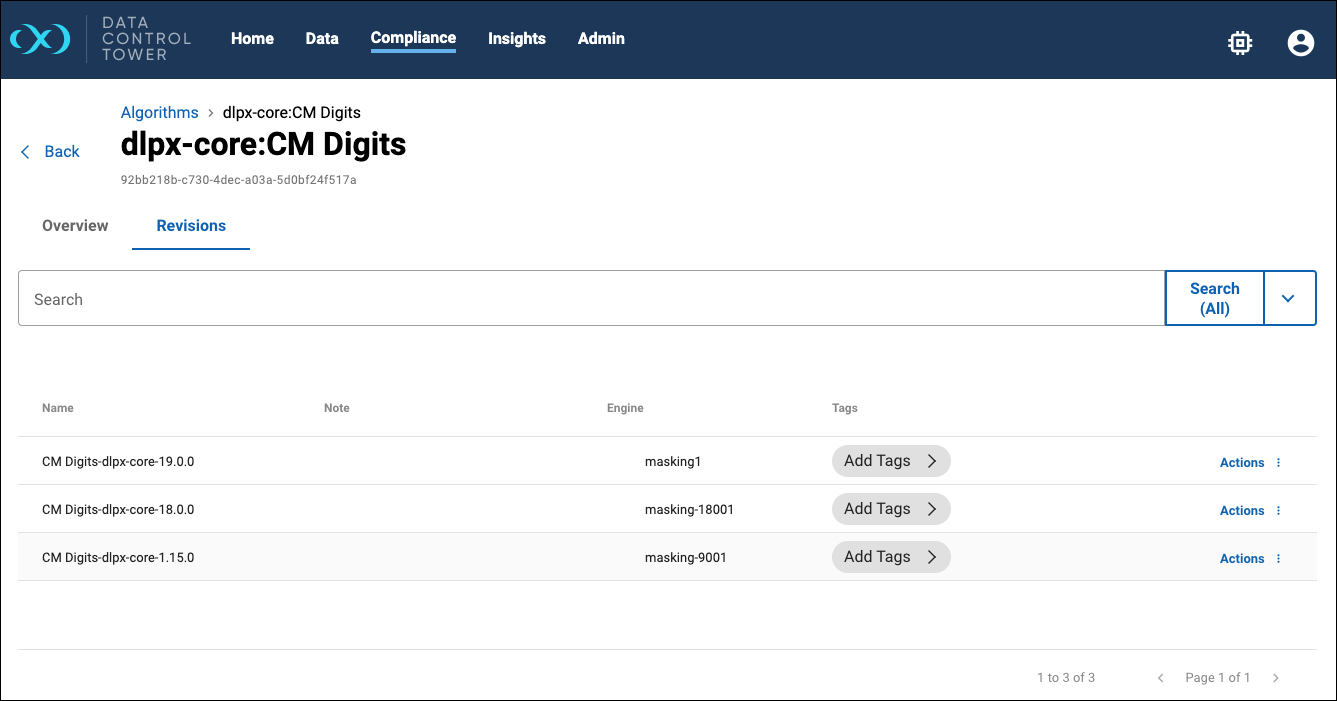The height and width of the screenshot is (701, 1337).
Task: Open the Admin menu in navigation bar
Action: 601,39
